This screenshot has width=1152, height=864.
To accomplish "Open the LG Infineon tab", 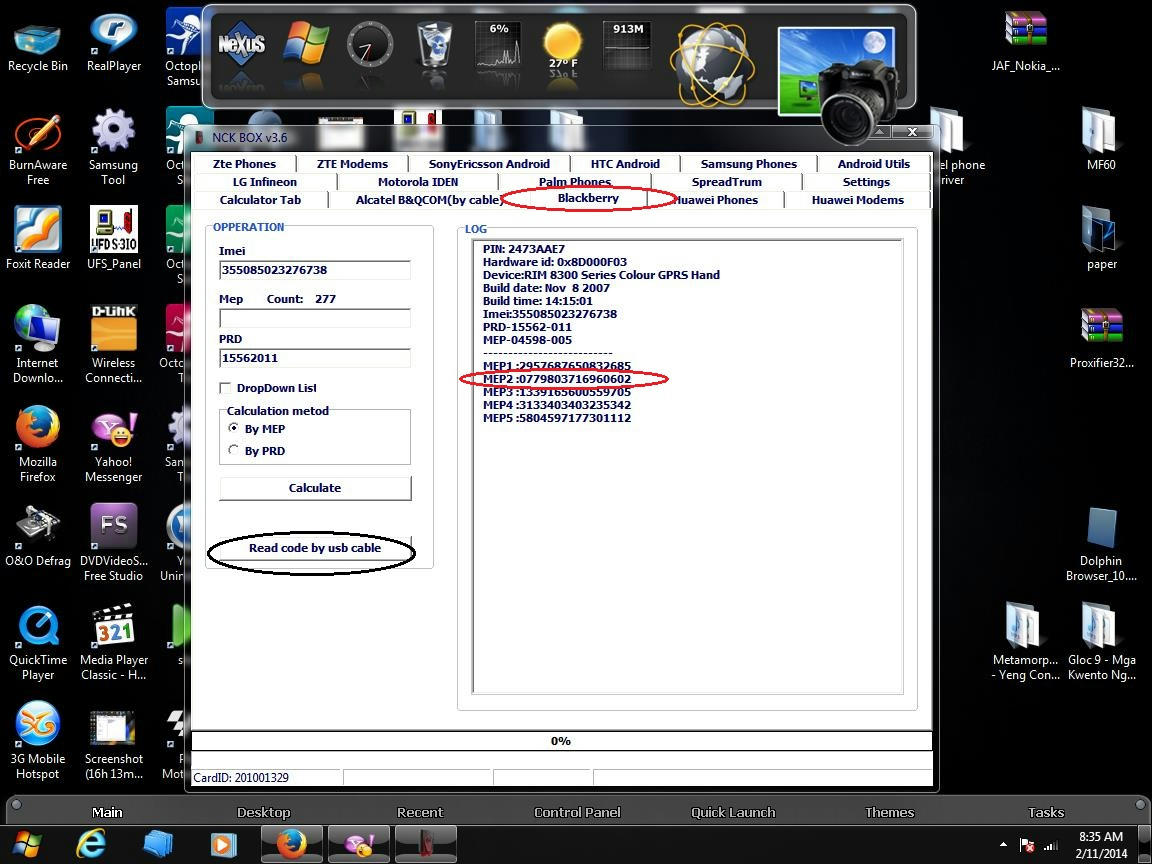I will coord(264,182).
